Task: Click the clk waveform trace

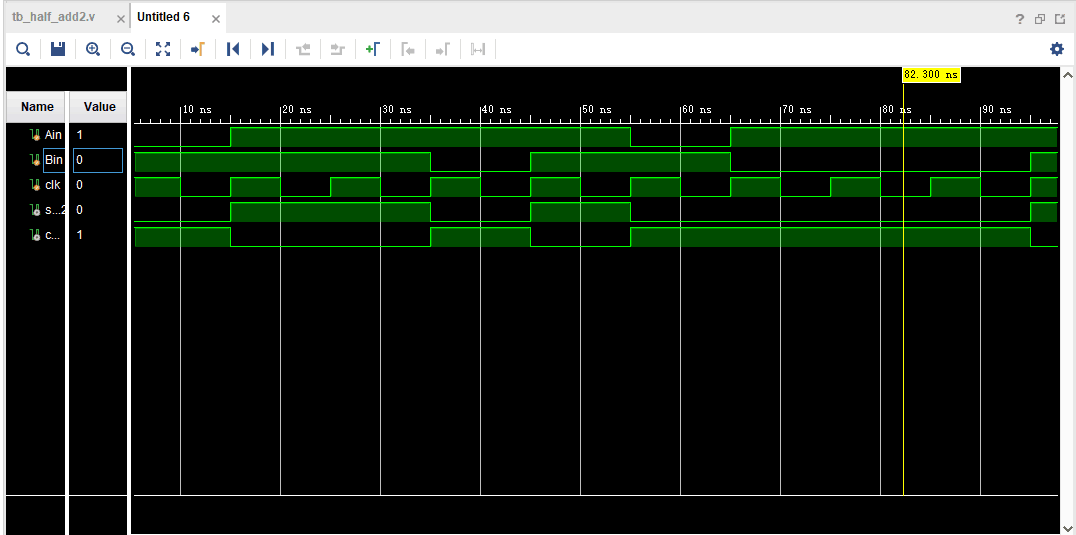Action: point(596,187)
